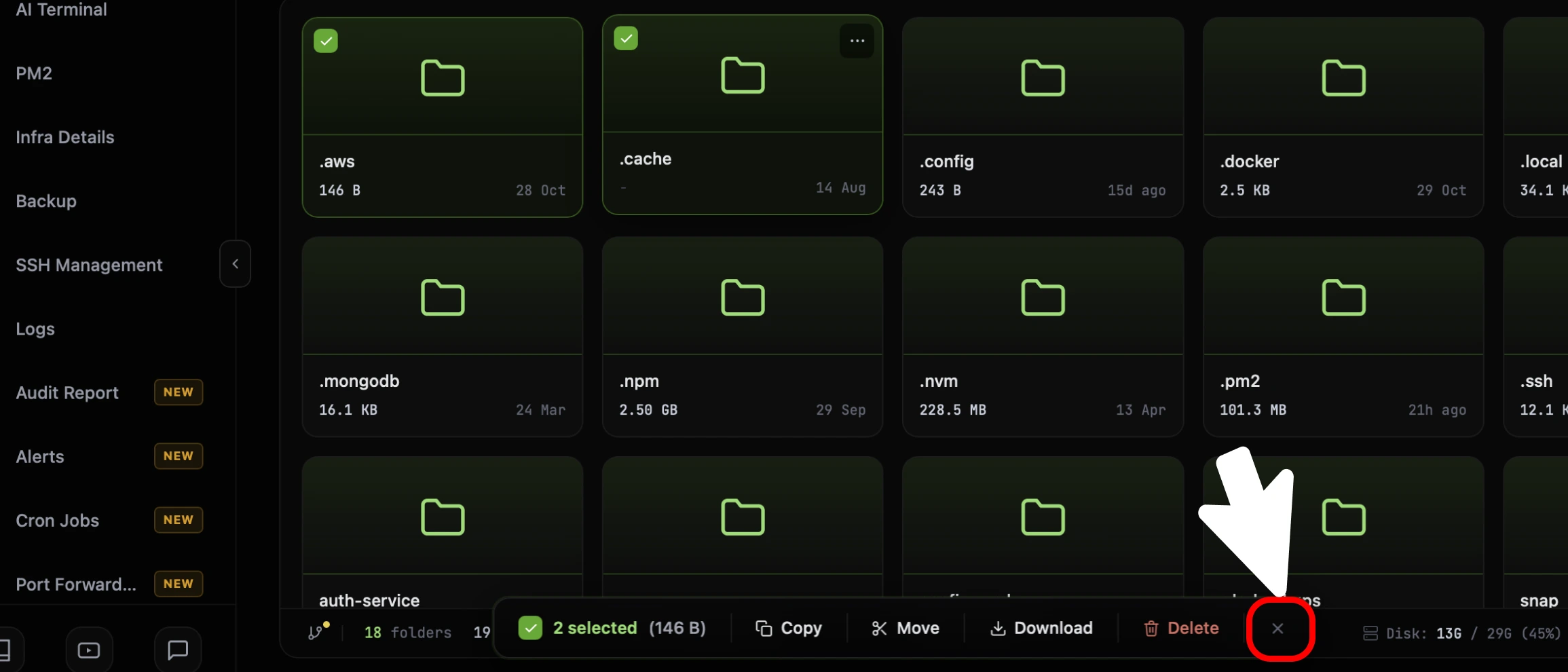Open SSH Management in the sidebar
This screenshot has width=1568, height=672.
pyautogui.click(x=89, y=265)
